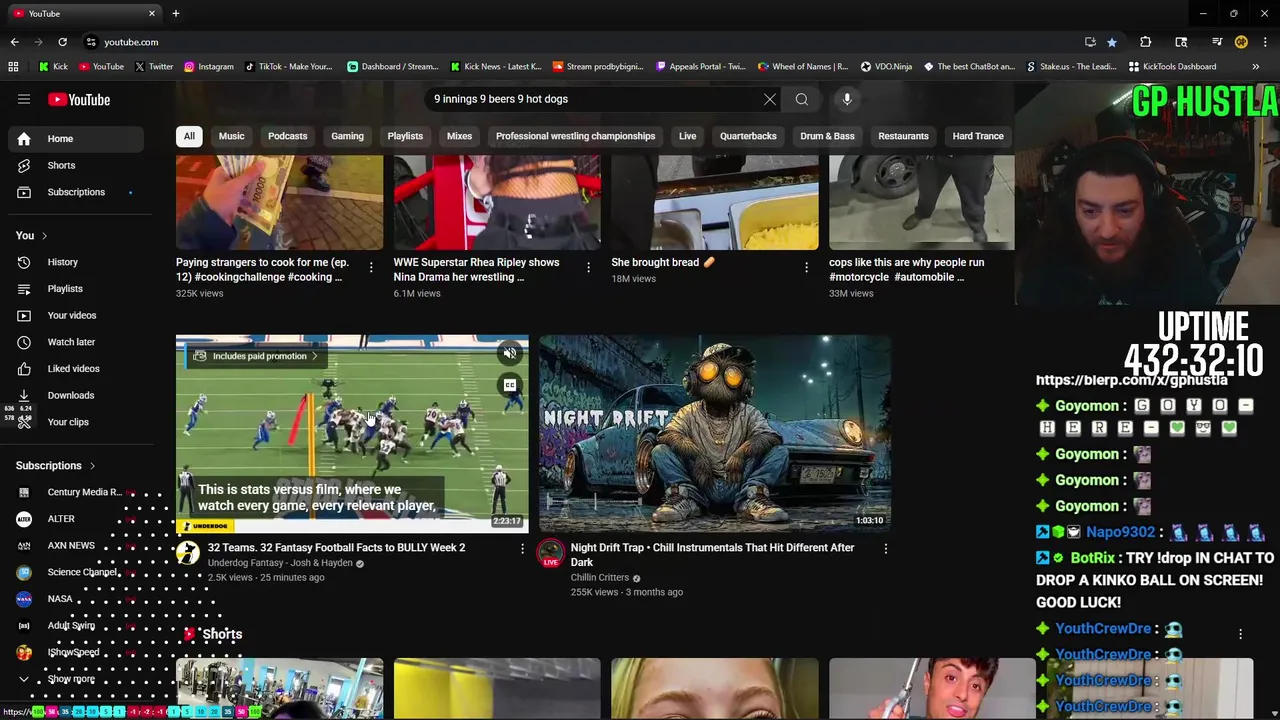Select the Gaming filter chip
Image resolution: width=1280 pixels, height=720 pixels.
(x=347, y=136)
